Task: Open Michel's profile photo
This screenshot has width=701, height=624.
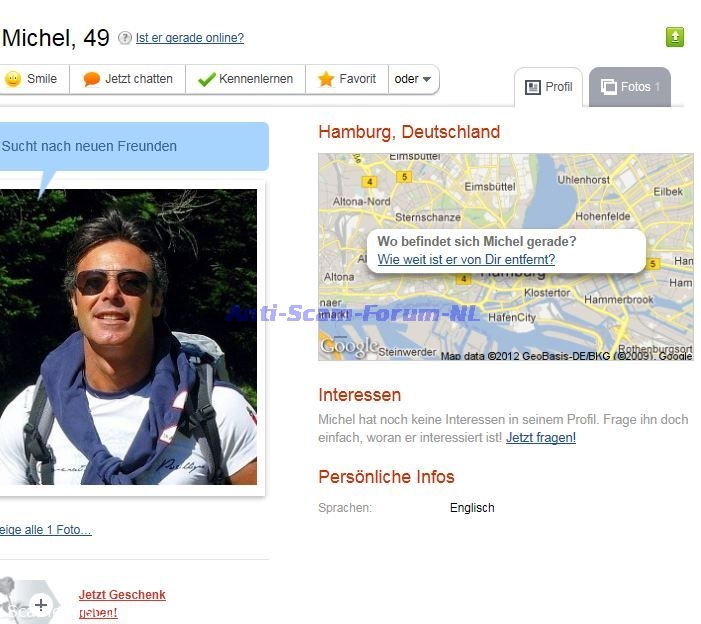Action: click(128, 337)
